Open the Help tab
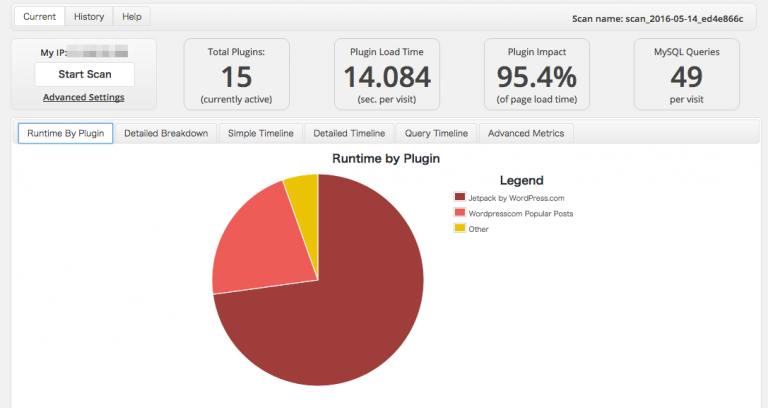Screen dimensions: 768x408 pos(131,17)
